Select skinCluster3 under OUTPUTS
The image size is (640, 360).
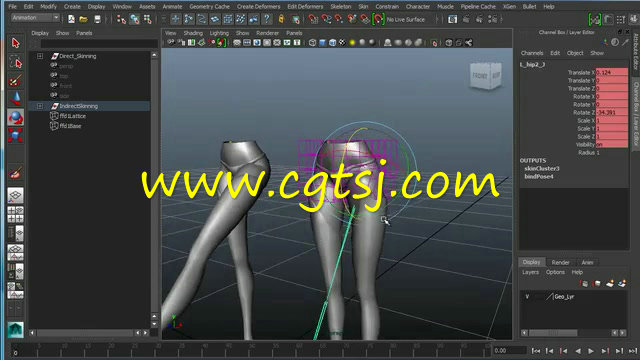pos(542,169)
